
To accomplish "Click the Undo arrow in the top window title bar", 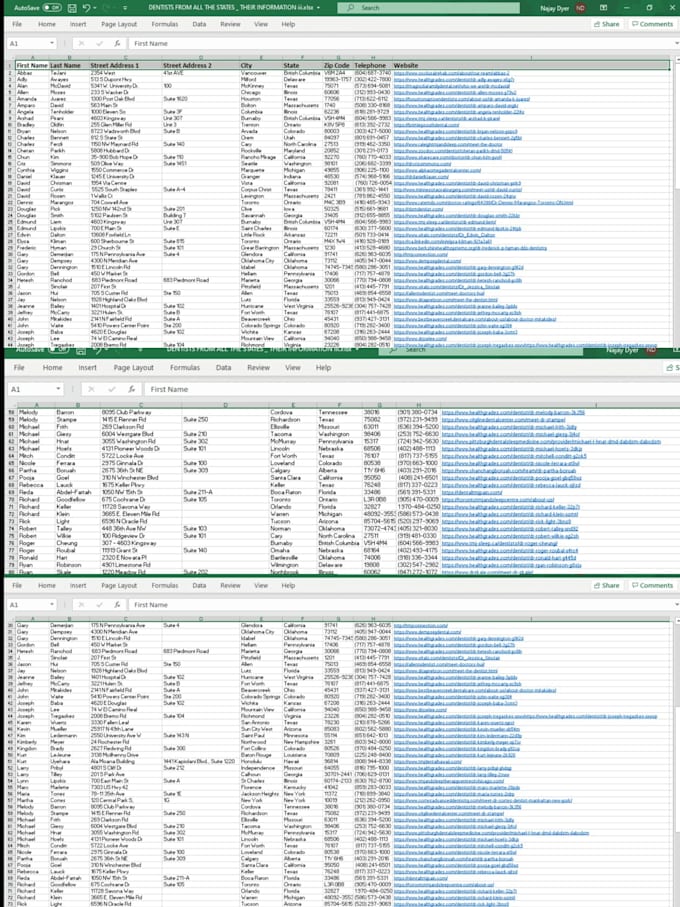I will click(x=87, y=8).
